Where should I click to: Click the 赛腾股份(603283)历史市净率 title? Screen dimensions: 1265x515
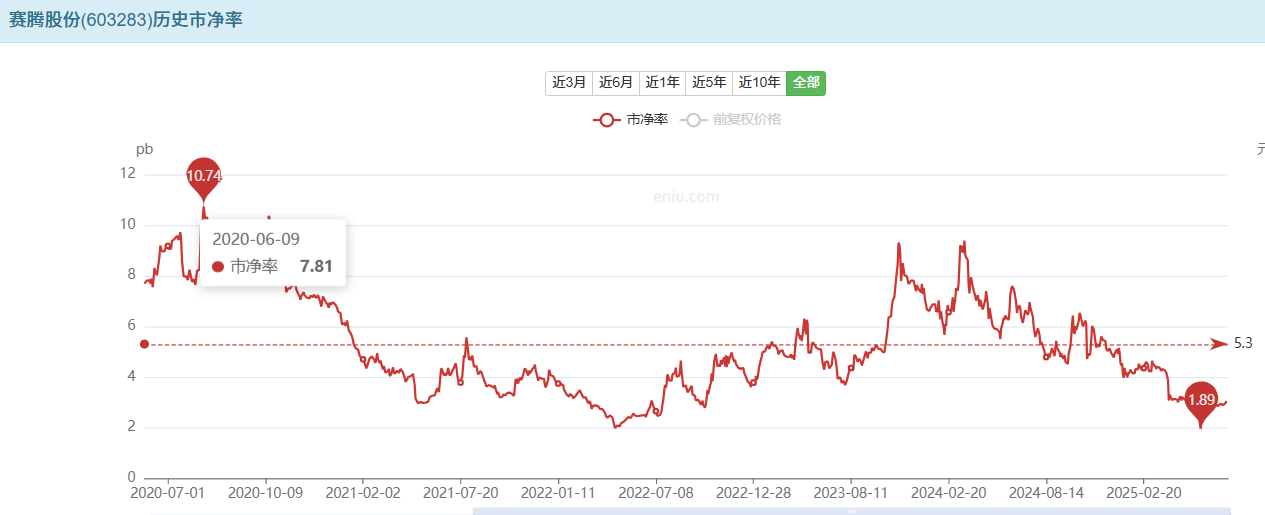(x=126, y=20)
